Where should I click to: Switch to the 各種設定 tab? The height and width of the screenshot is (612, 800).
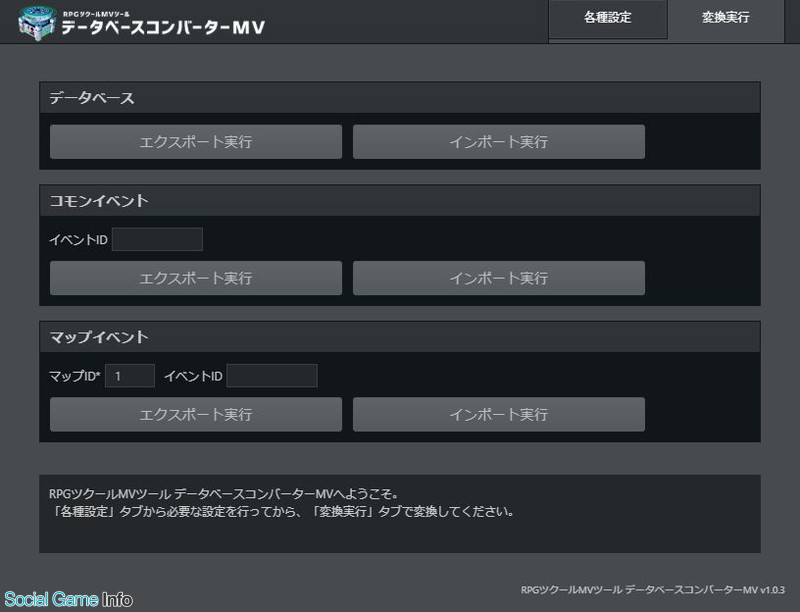[x=608, y=19]
